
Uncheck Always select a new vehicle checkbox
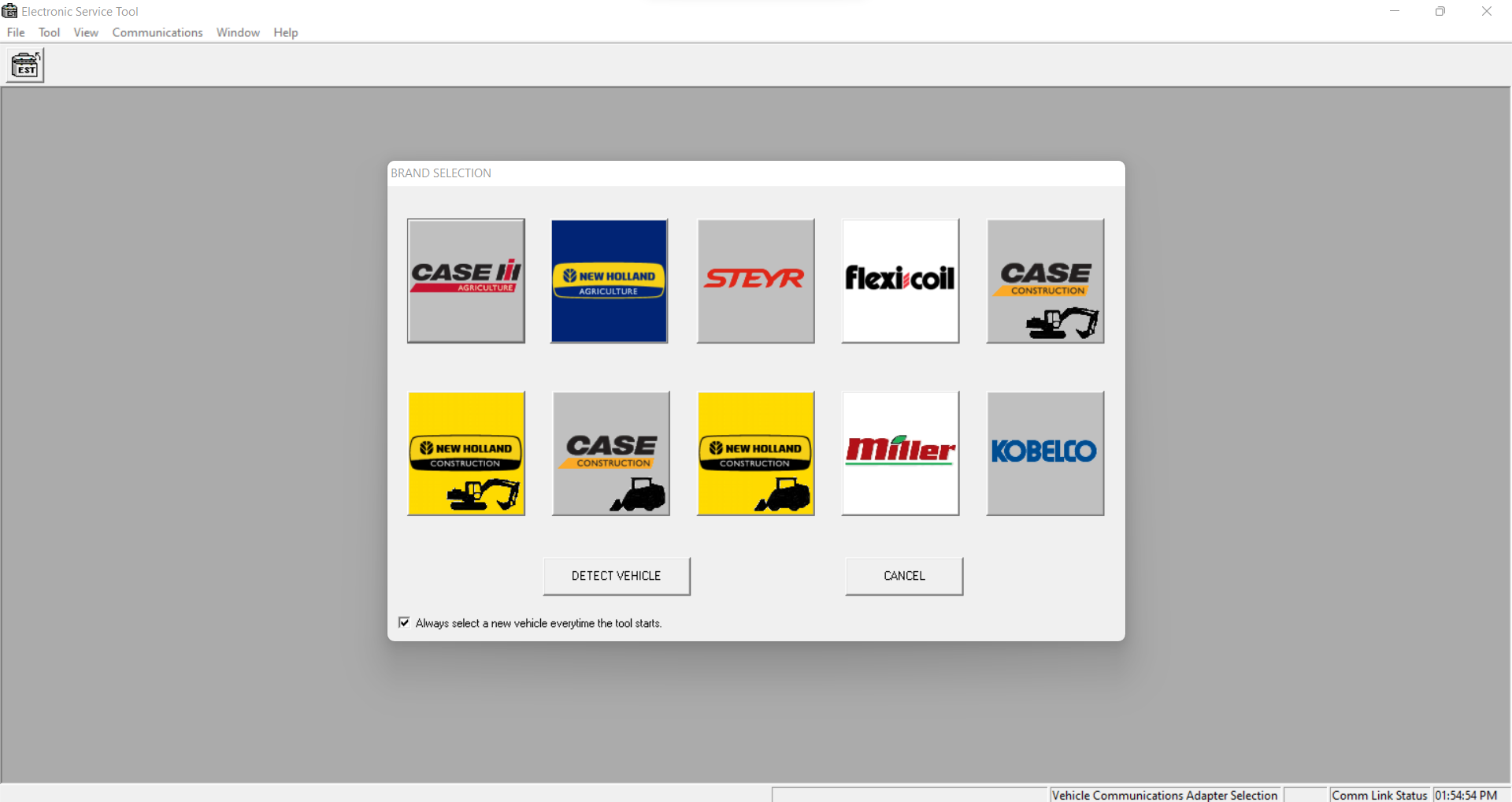click(x=404, y=622)
